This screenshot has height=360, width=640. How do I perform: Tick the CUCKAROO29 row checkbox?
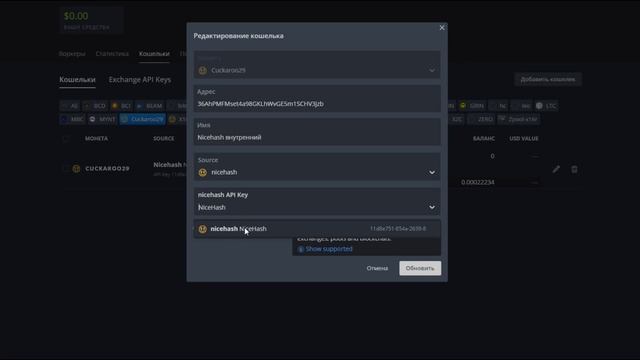[66, 169]
